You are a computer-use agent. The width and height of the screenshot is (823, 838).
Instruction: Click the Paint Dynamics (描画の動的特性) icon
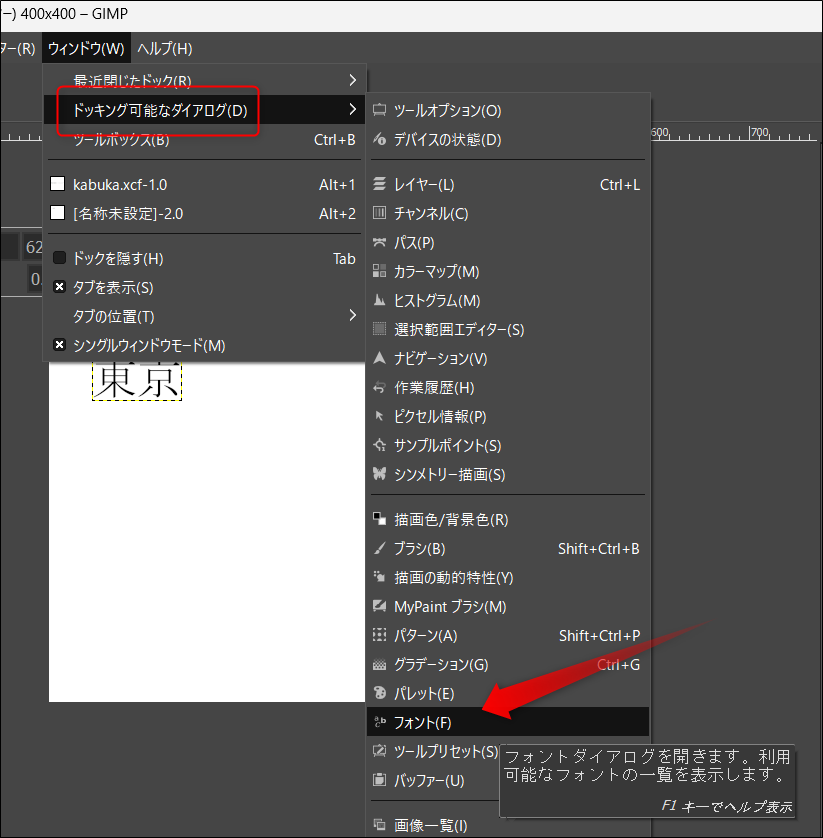(x=379, y=577)
